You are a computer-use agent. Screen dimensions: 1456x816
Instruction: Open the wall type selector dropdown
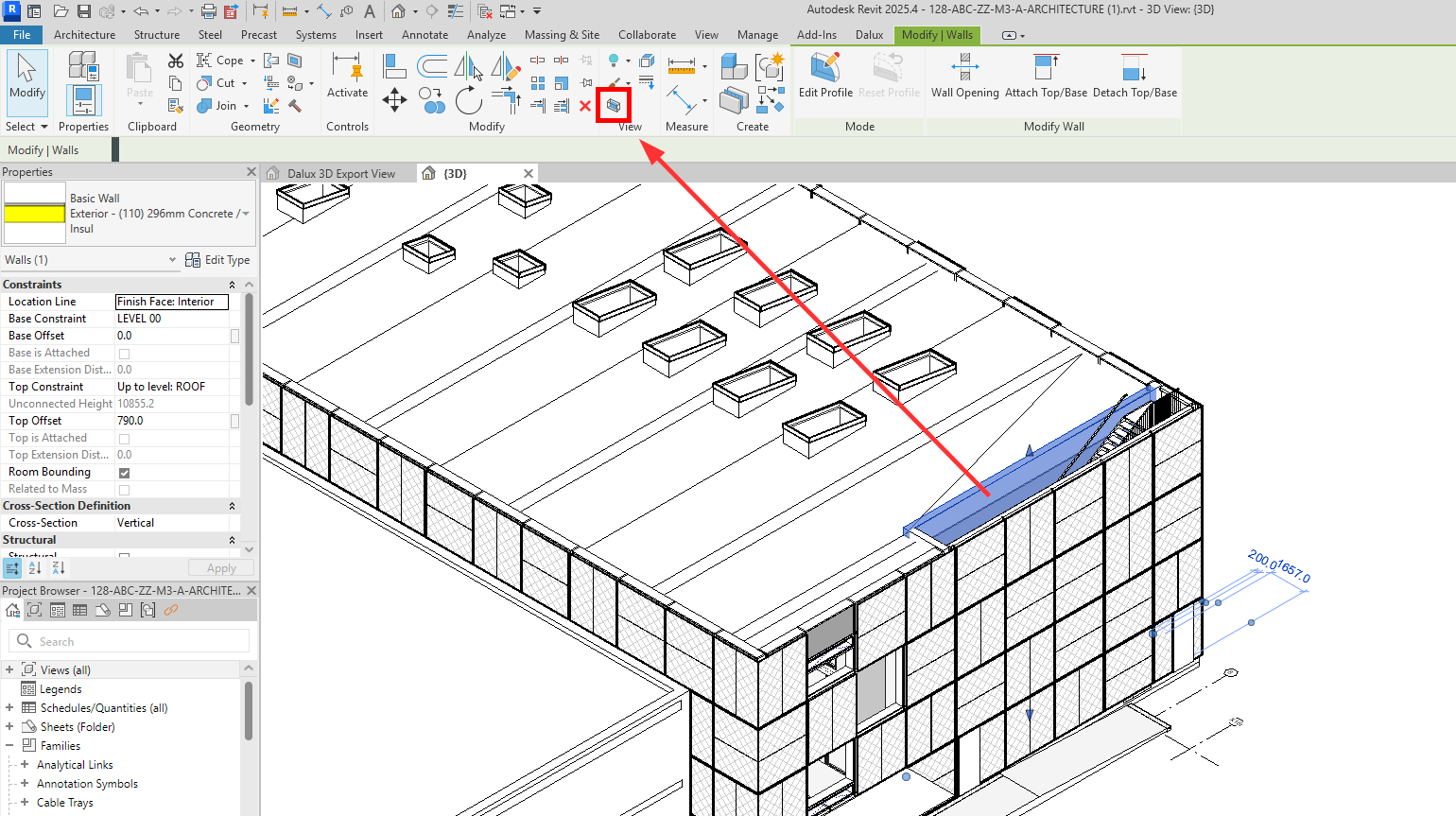pos(246,214)
